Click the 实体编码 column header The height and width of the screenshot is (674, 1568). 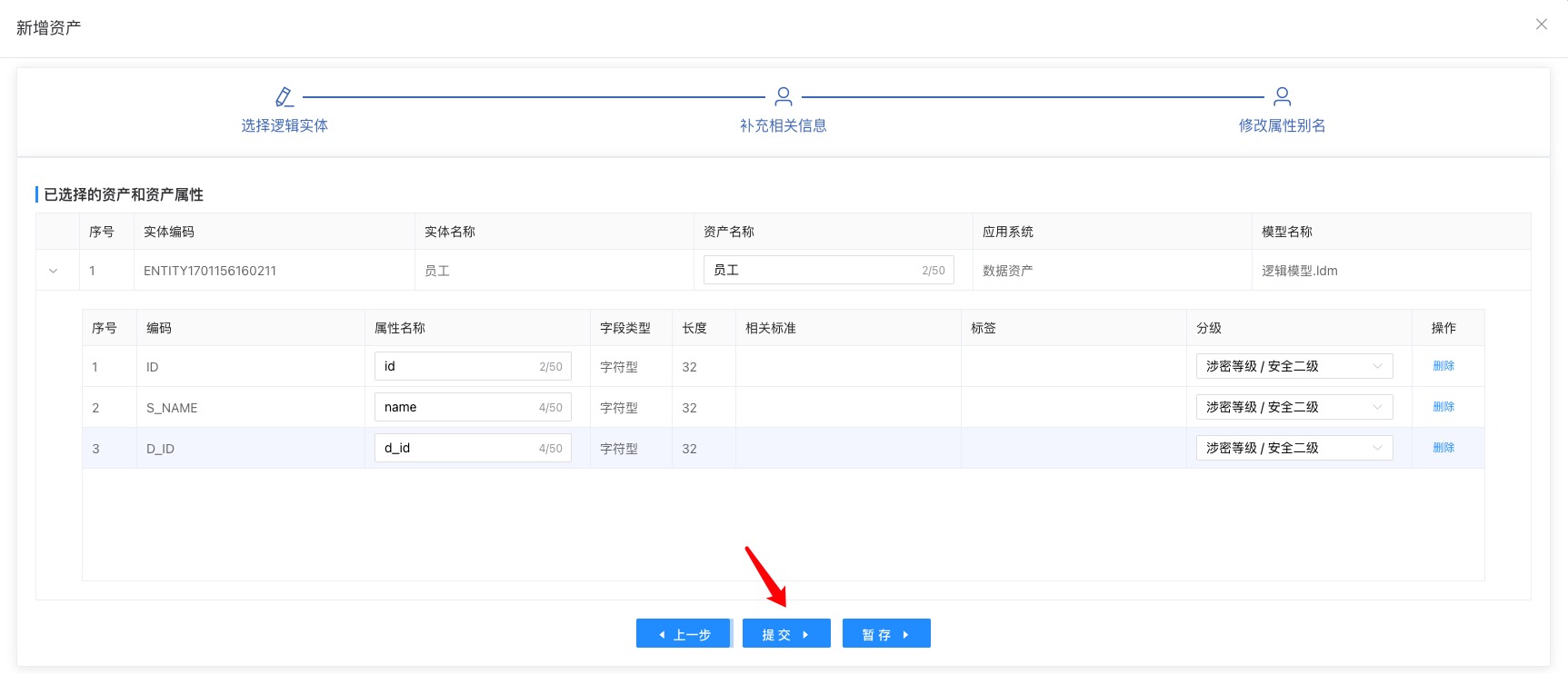169,232
